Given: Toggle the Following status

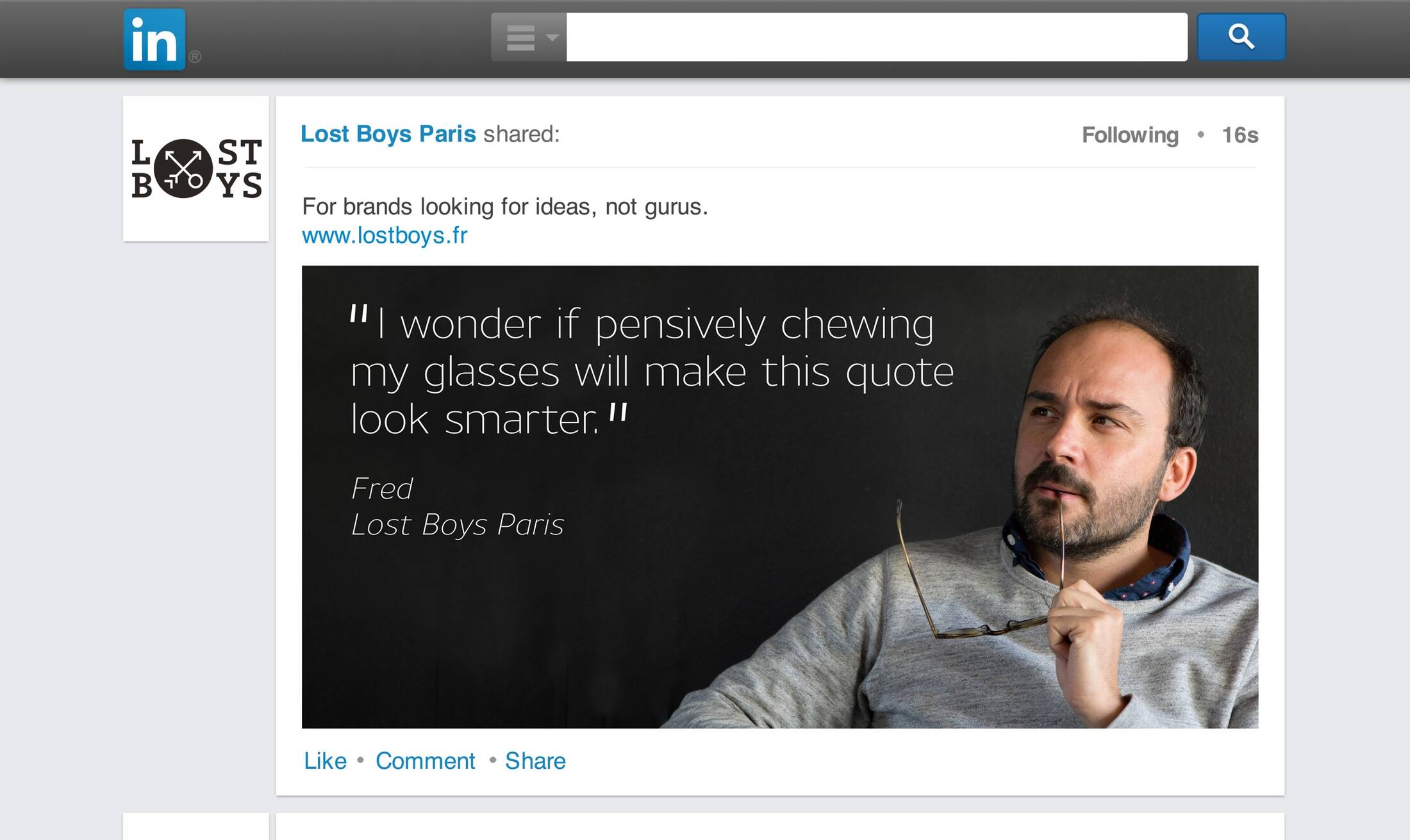Looking at the screenshot, I should [1129, 135].
